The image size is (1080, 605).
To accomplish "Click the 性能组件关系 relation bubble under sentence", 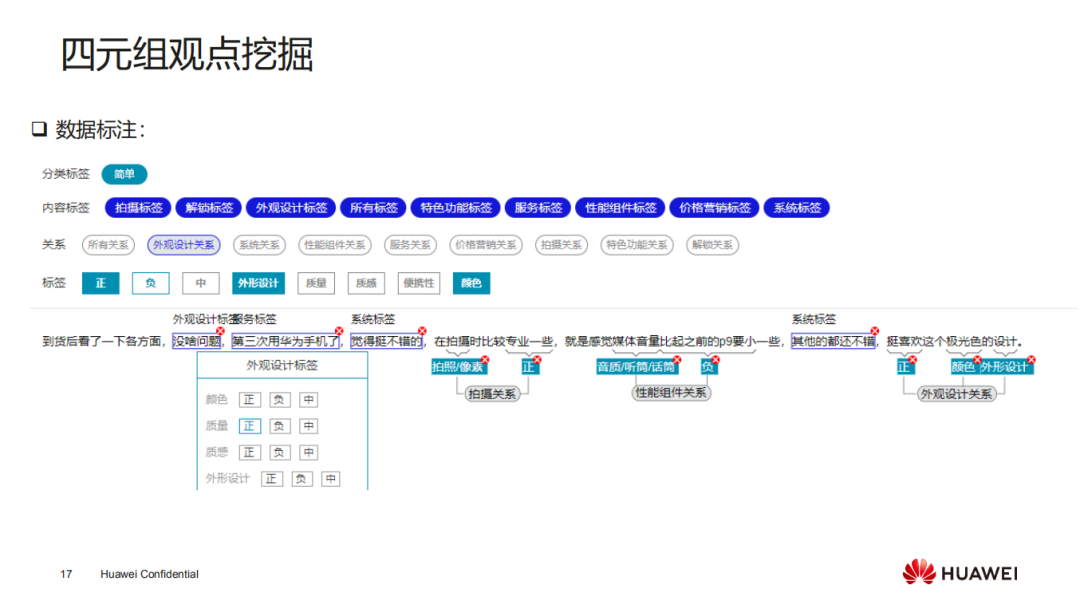I will (671, 393).
